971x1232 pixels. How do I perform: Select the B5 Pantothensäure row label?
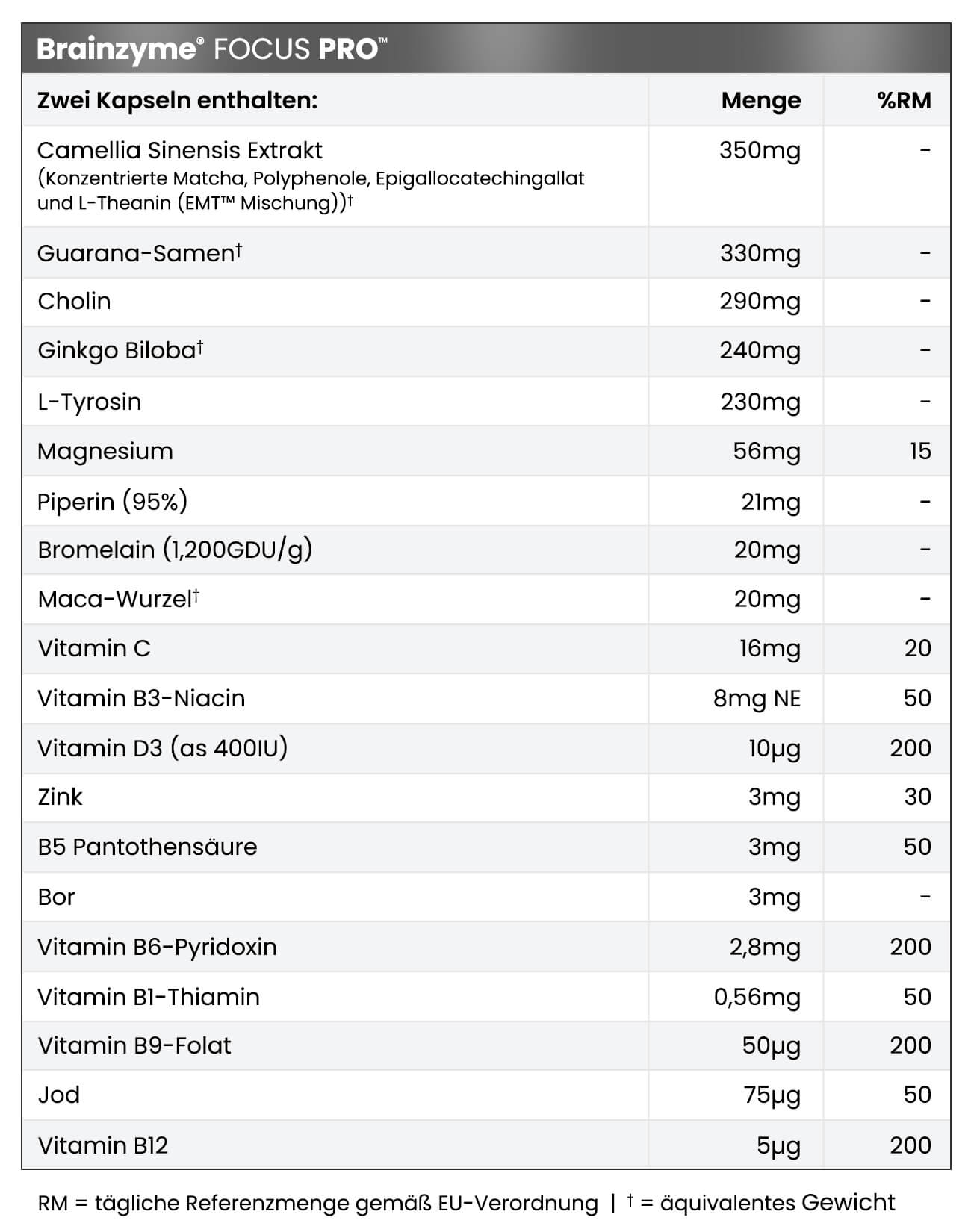point(147,847)
